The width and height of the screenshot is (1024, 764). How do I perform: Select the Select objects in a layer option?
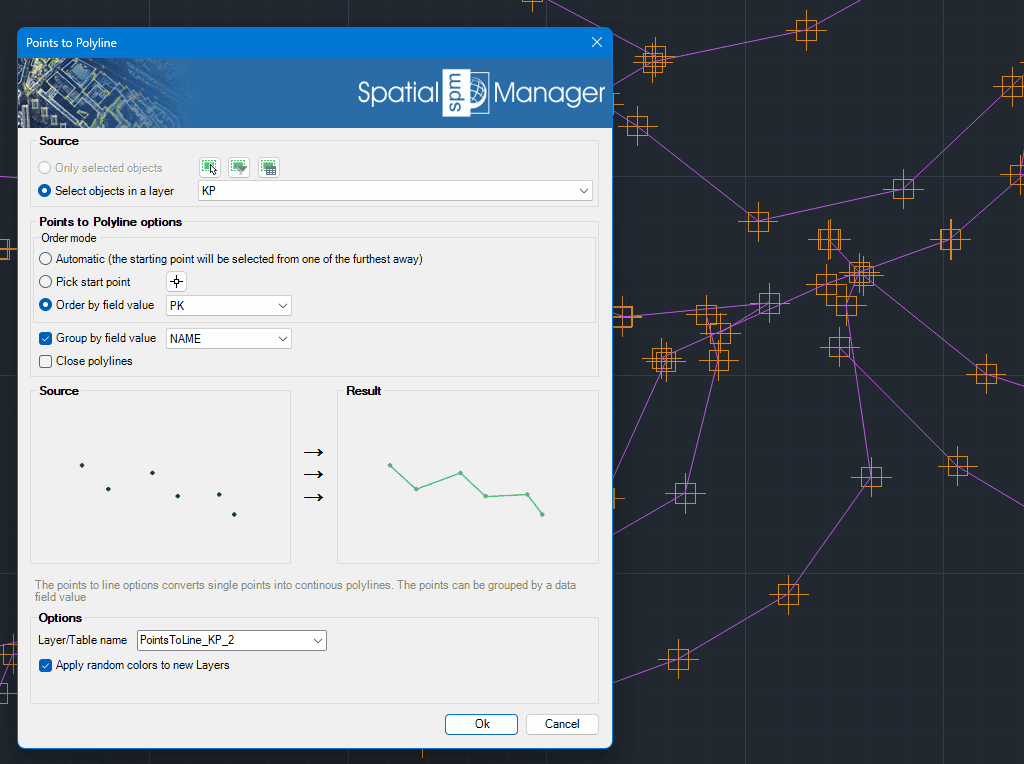click(44, 191)
